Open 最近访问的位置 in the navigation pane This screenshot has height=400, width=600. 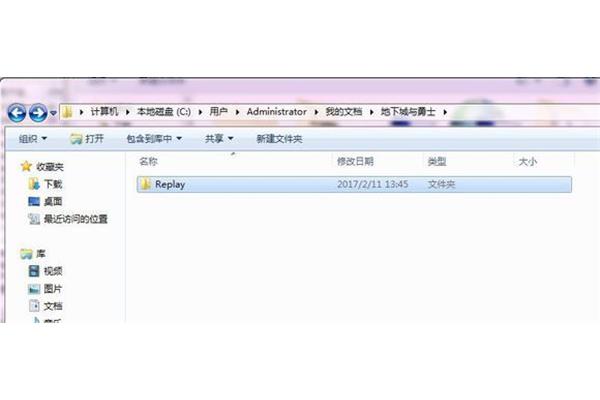coord(76,219)
